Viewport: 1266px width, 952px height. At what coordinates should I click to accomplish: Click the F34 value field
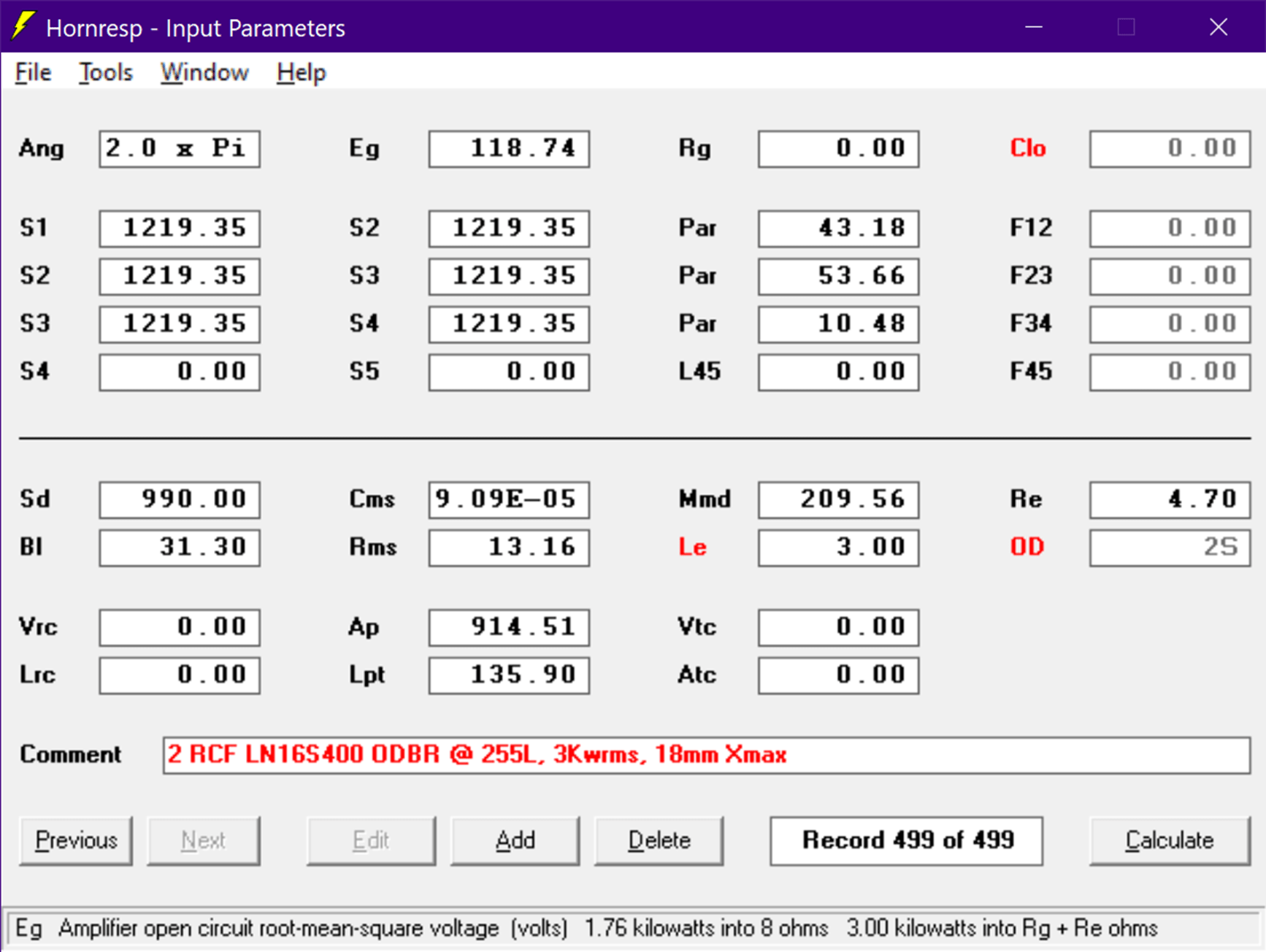1170,324
